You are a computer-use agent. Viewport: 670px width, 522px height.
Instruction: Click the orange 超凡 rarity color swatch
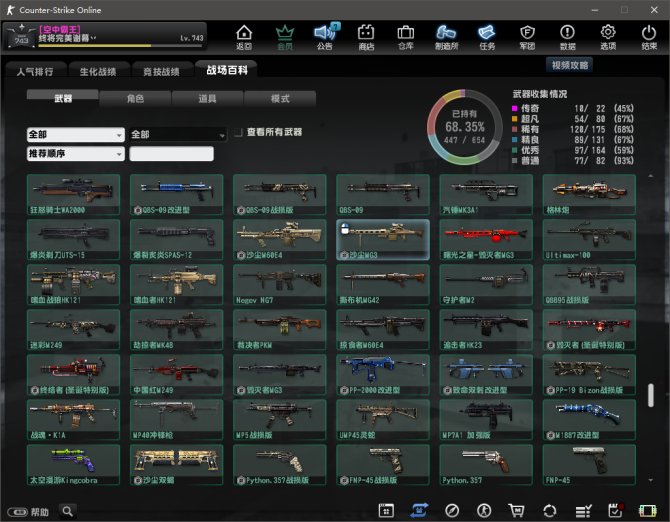pos(515,119)
